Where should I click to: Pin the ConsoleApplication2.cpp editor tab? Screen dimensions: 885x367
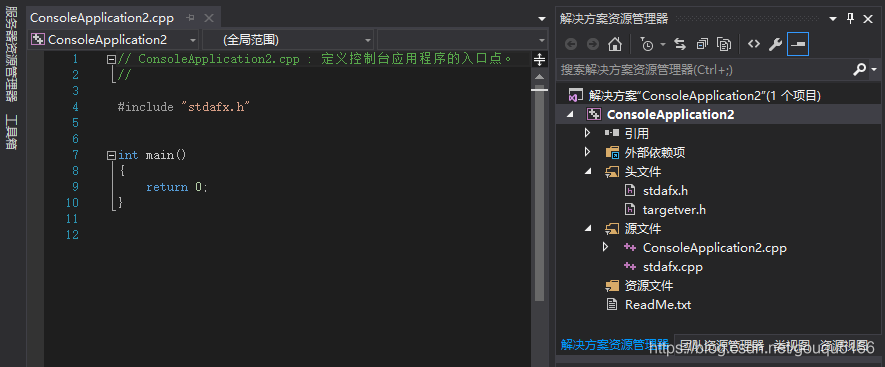coord(190,18)
